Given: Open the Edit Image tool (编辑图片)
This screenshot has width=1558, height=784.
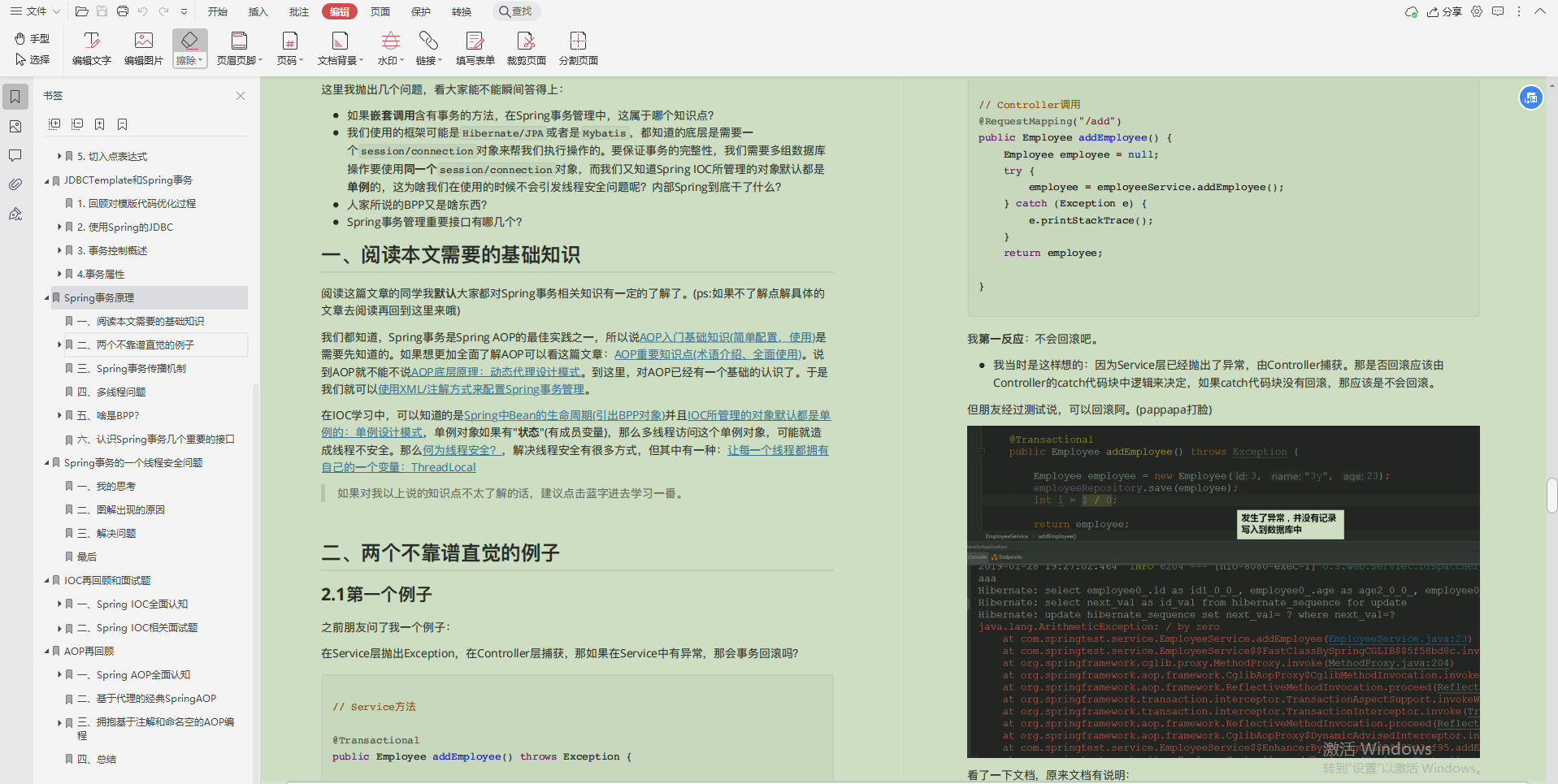Looking at the screenshot, I should tap(144, 49).
